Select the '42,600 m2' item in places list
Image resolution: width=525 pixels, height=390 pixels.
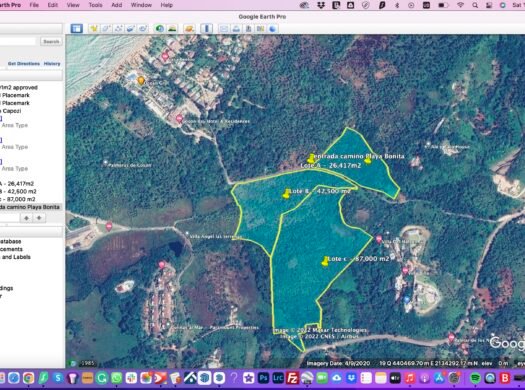(x=18, y=191)
